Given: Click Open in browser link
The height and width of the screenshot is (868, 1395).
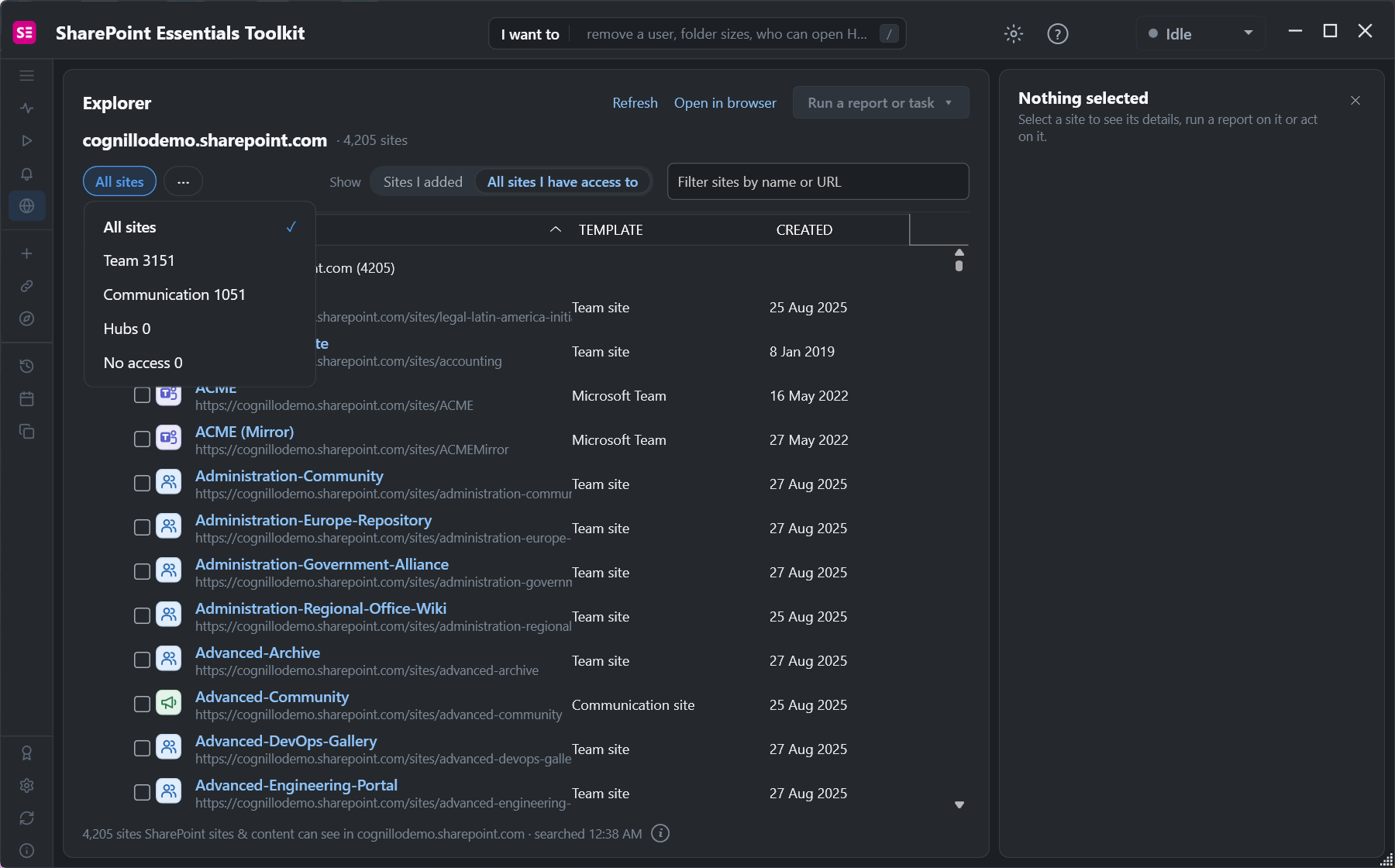Looking at the screenshot, I should click(725, 103).
